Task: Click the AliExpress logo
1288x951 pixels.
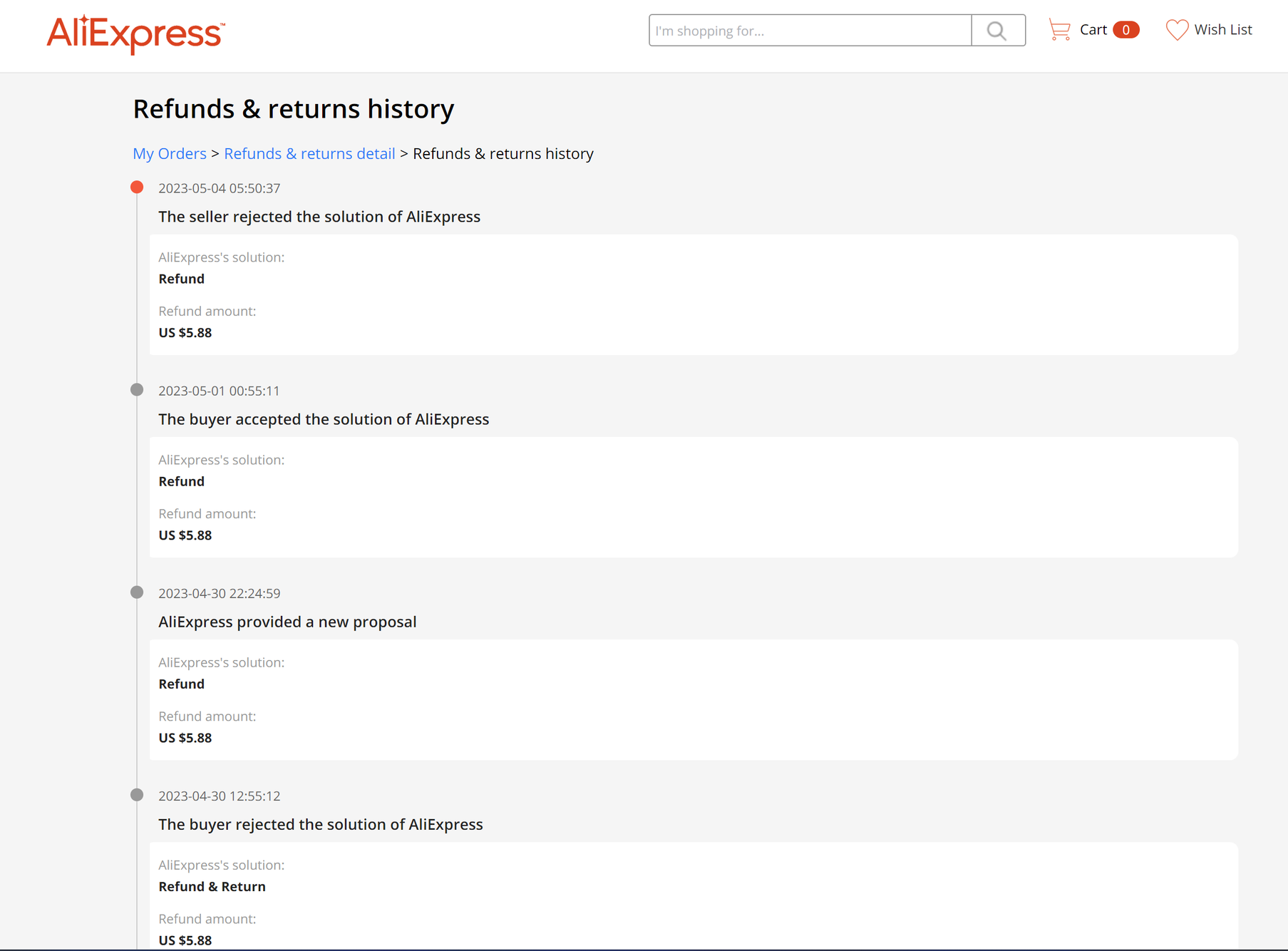Action: pyautogui.click(x=135, y=34)
